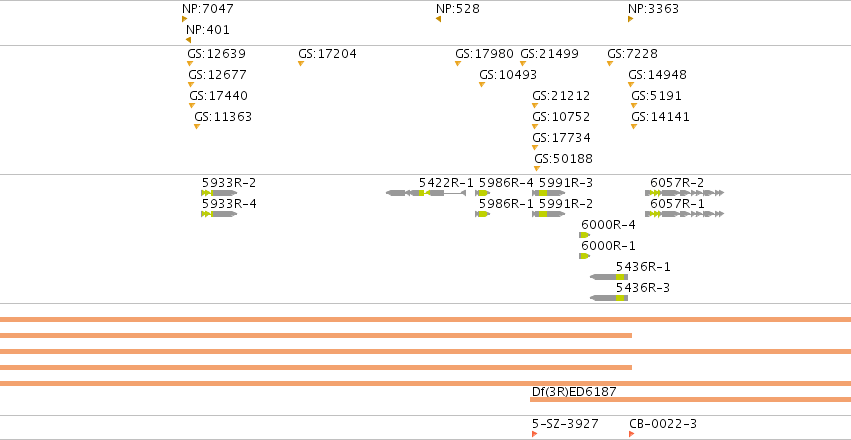Open the NP:7047 label text

click(x=208, y=9)
